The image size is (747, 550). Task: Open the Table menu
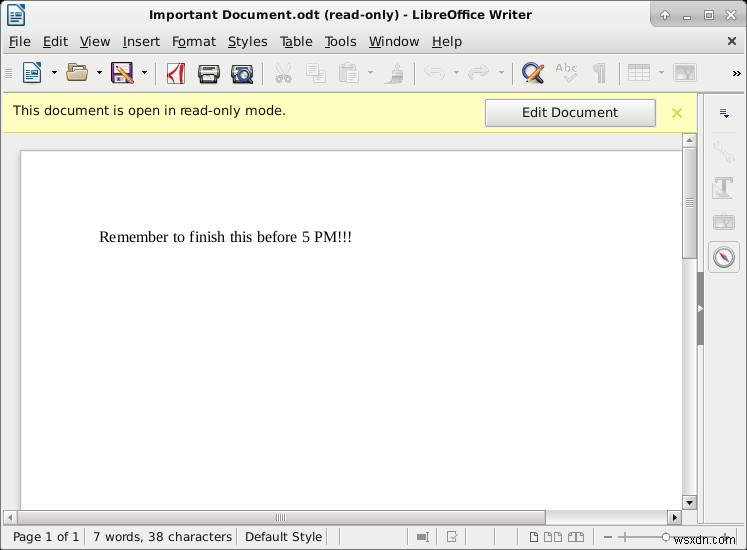click(x=296, y=42)
